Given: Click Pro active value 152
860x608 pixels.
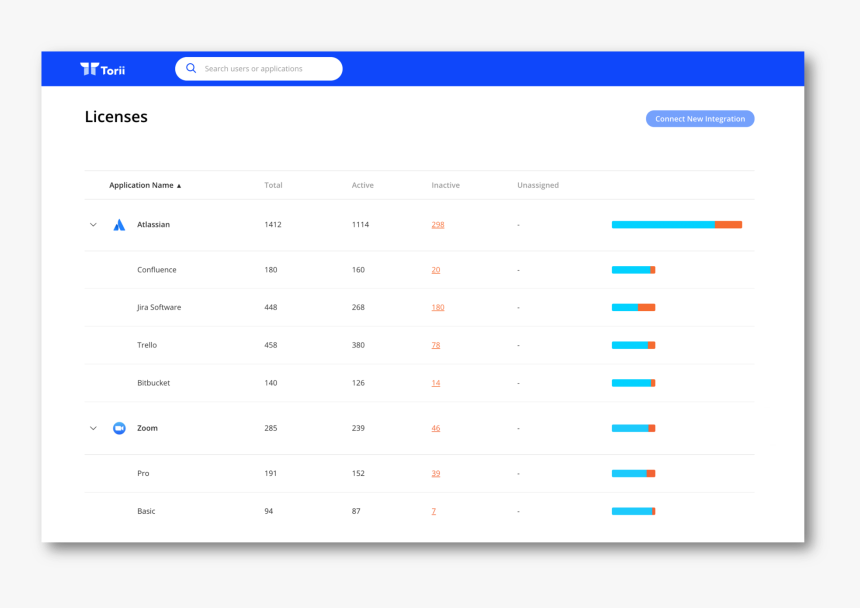Looking at the screenshot, I should (358, 474).
